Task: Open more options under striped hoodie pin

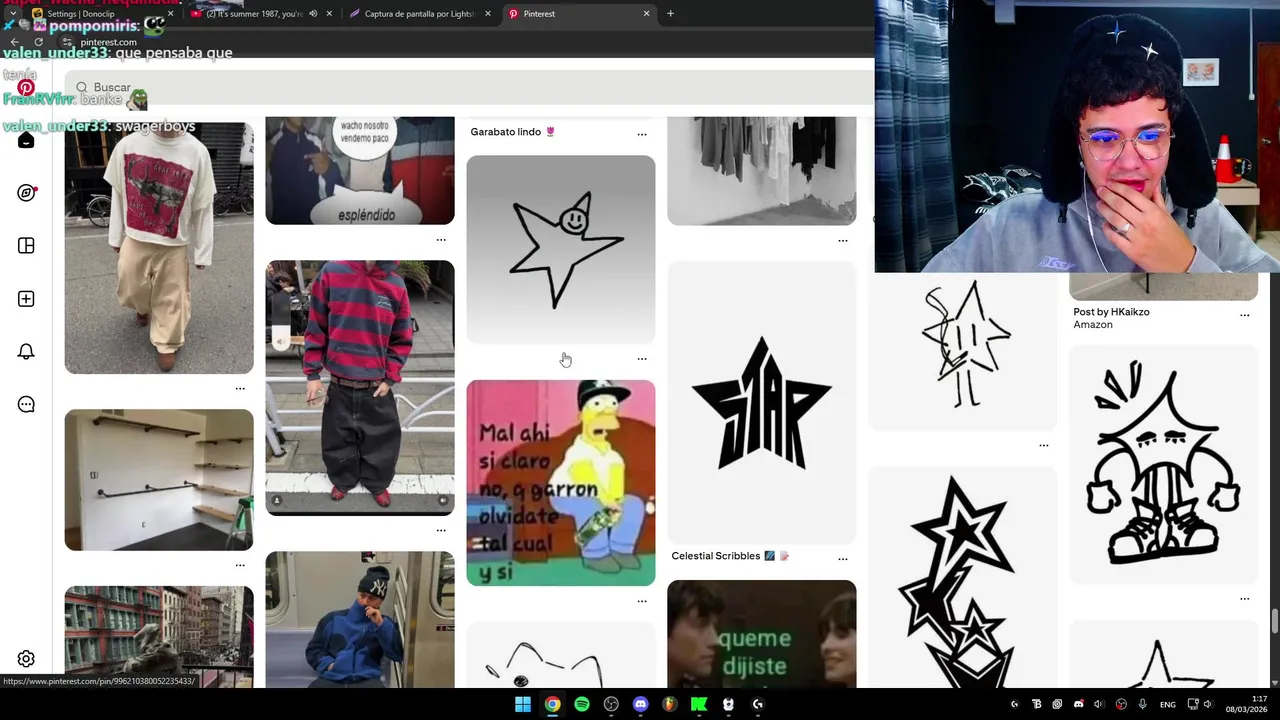Action: 441,530
